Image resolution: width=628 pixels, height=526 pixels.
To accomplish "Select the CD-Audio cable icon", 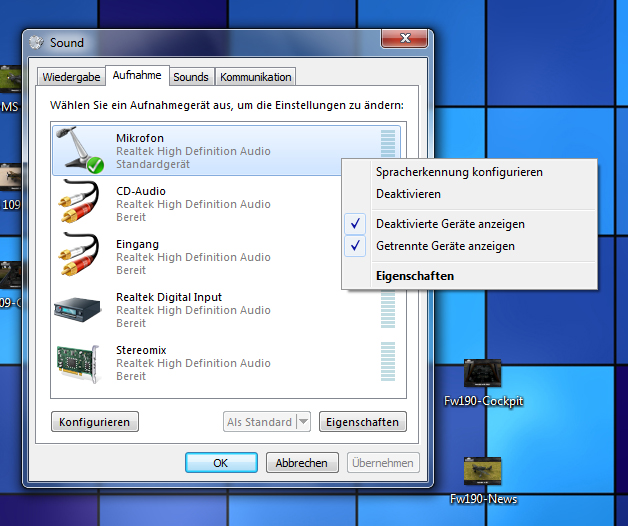I will click(x=80, y=204).
